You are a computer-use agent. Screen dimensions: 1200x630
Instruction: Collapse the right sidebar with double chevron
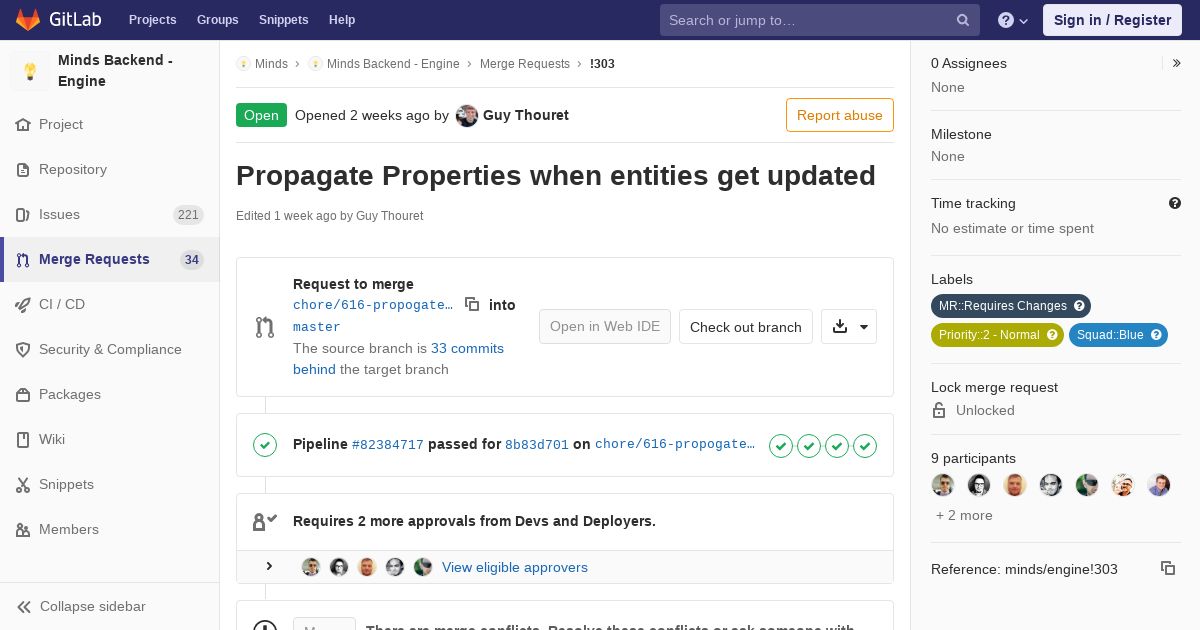1177,63
